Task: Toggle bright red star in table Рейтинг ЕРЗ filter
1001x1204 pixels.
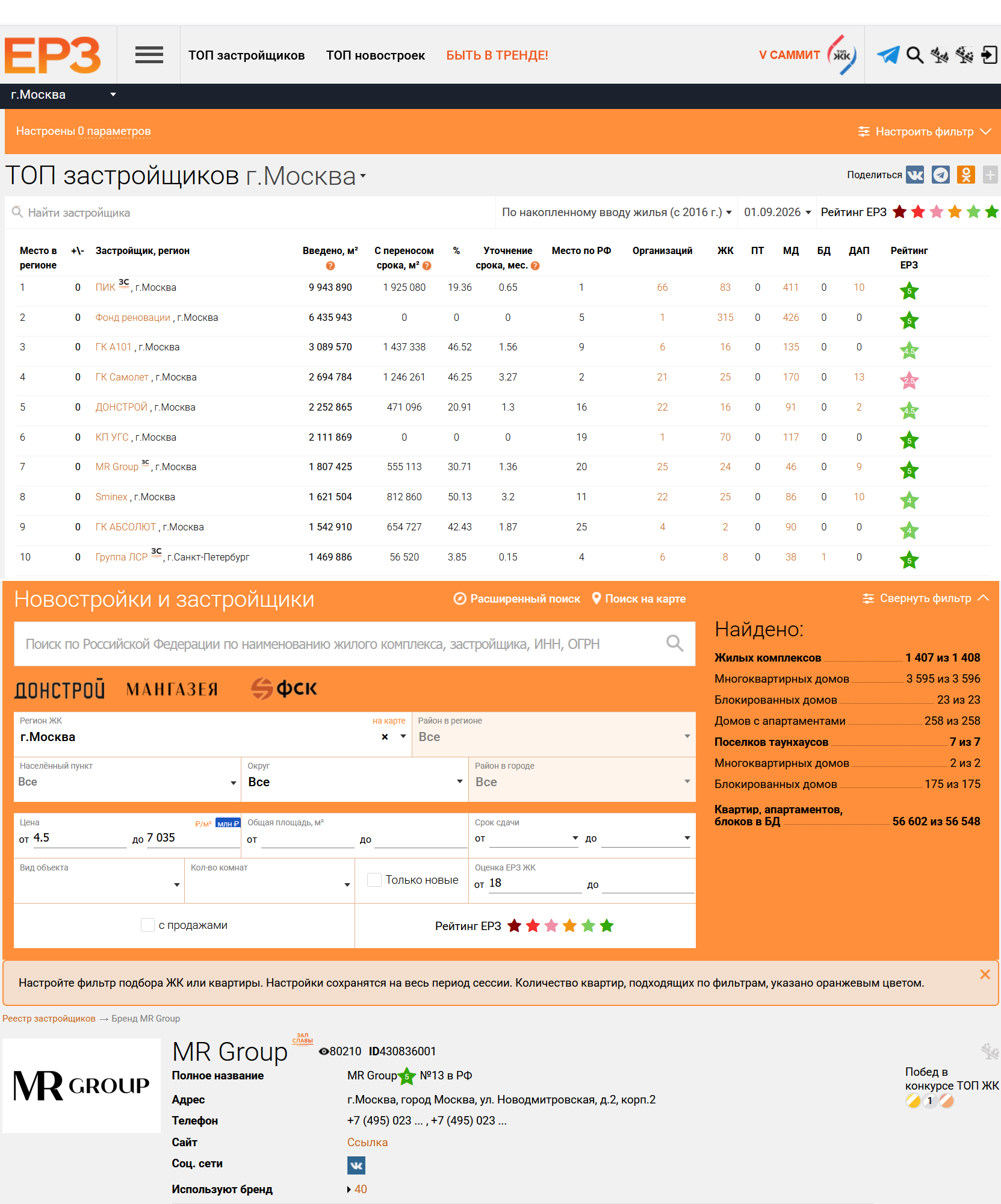Action: (x=919, y=212)
